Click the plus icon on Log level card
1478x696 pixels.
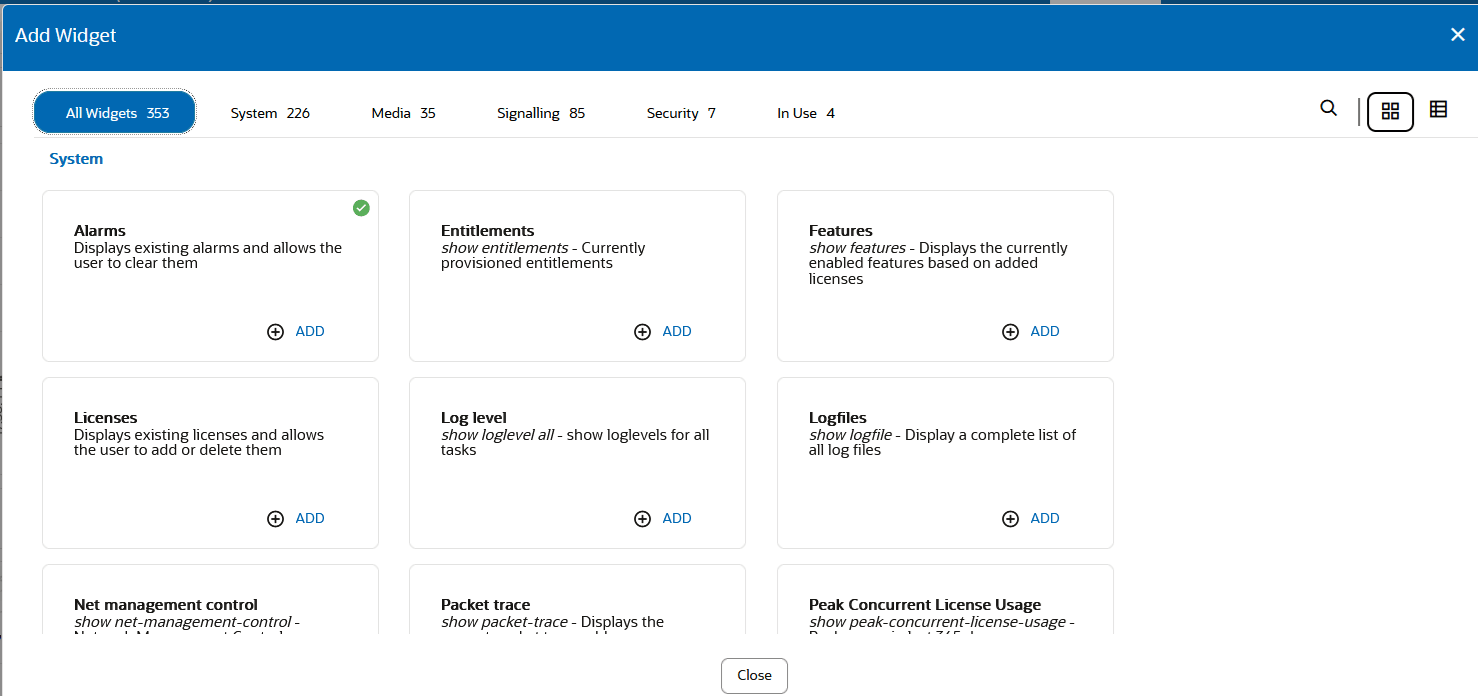point(642,519)
